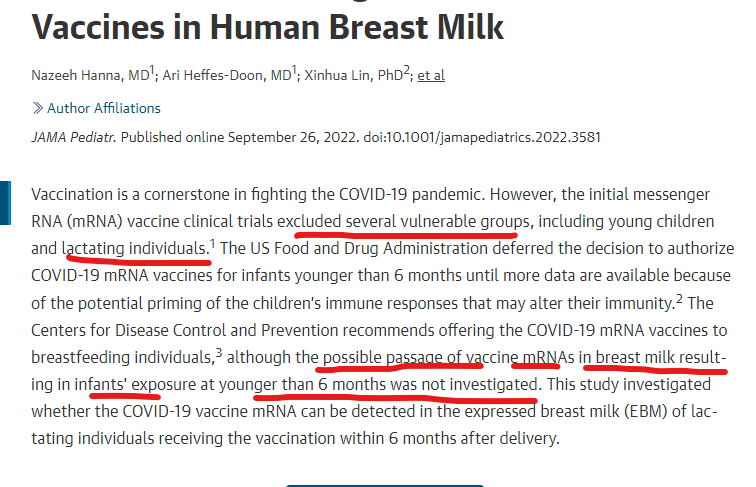Click the word "Vaccination" starting the paragraph
Image resolution: width=756 pixels, height=487 pixels.
[x=75, y=194]
